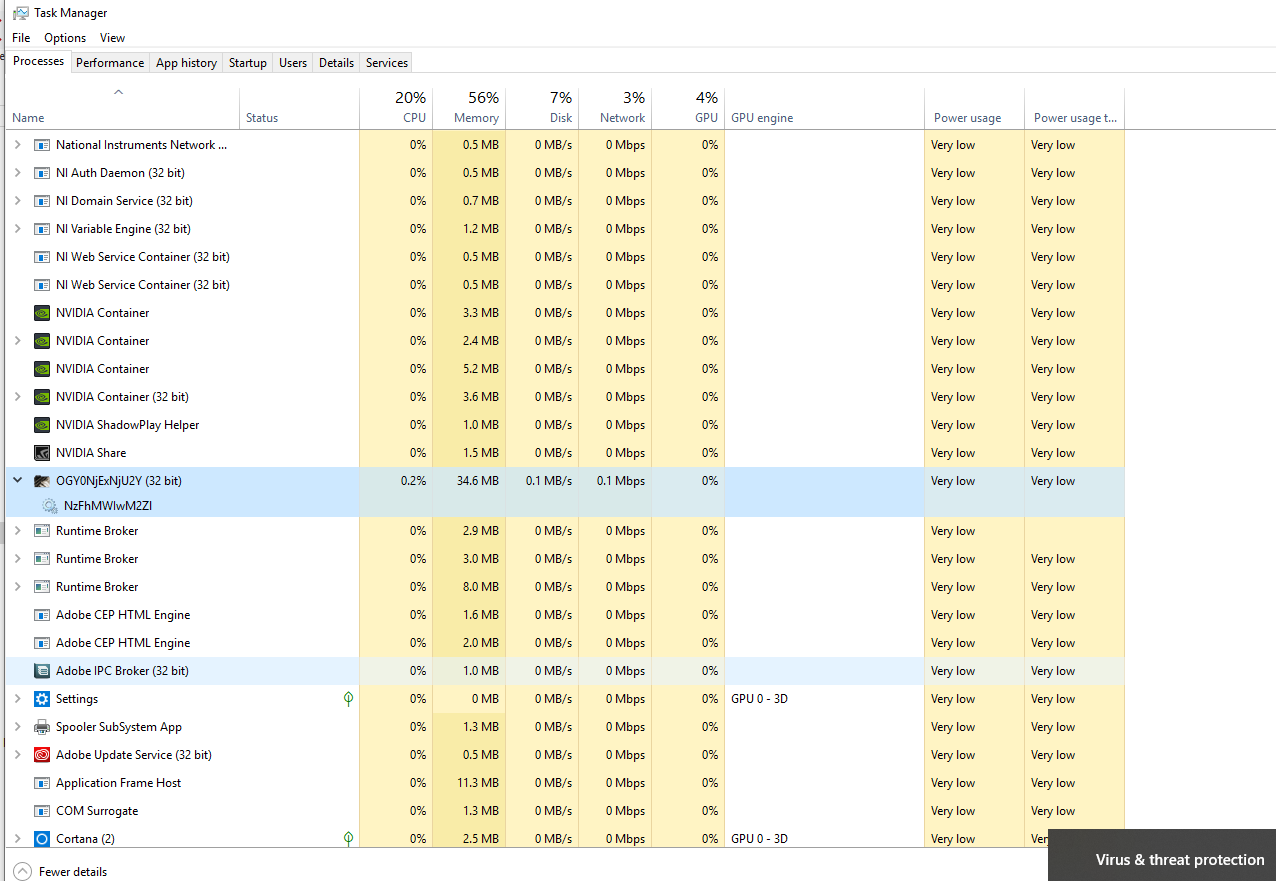Expand the Cortana (2) process group
The width and height of the screenshot is (1276, 881).
pos(17,839)
